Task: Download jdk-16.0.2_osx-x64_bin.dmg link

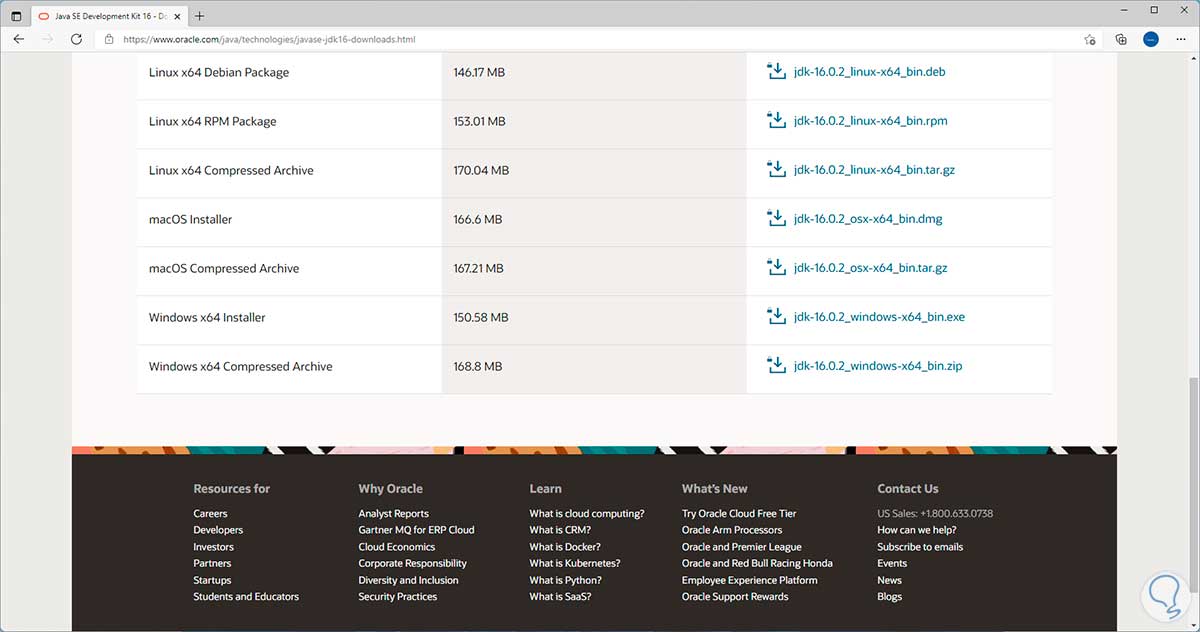Action: pyautogui.click(x=868, y=219)
